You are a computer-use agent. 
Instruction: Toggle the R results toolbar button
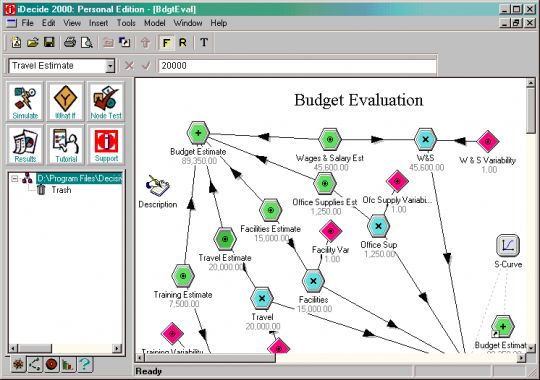click(183, 43)
